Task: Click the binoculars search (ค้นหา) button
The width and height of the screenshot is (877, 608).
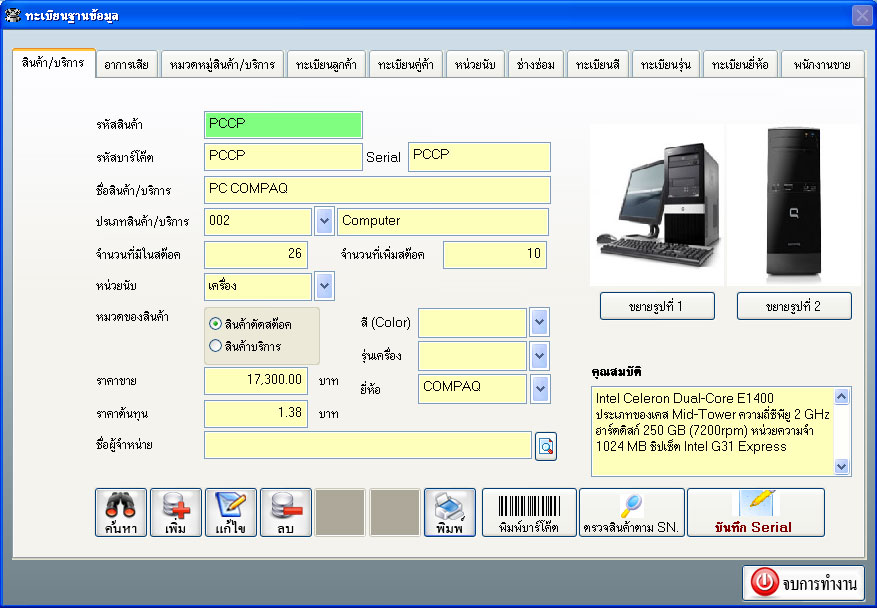Action: click(121, 513)
